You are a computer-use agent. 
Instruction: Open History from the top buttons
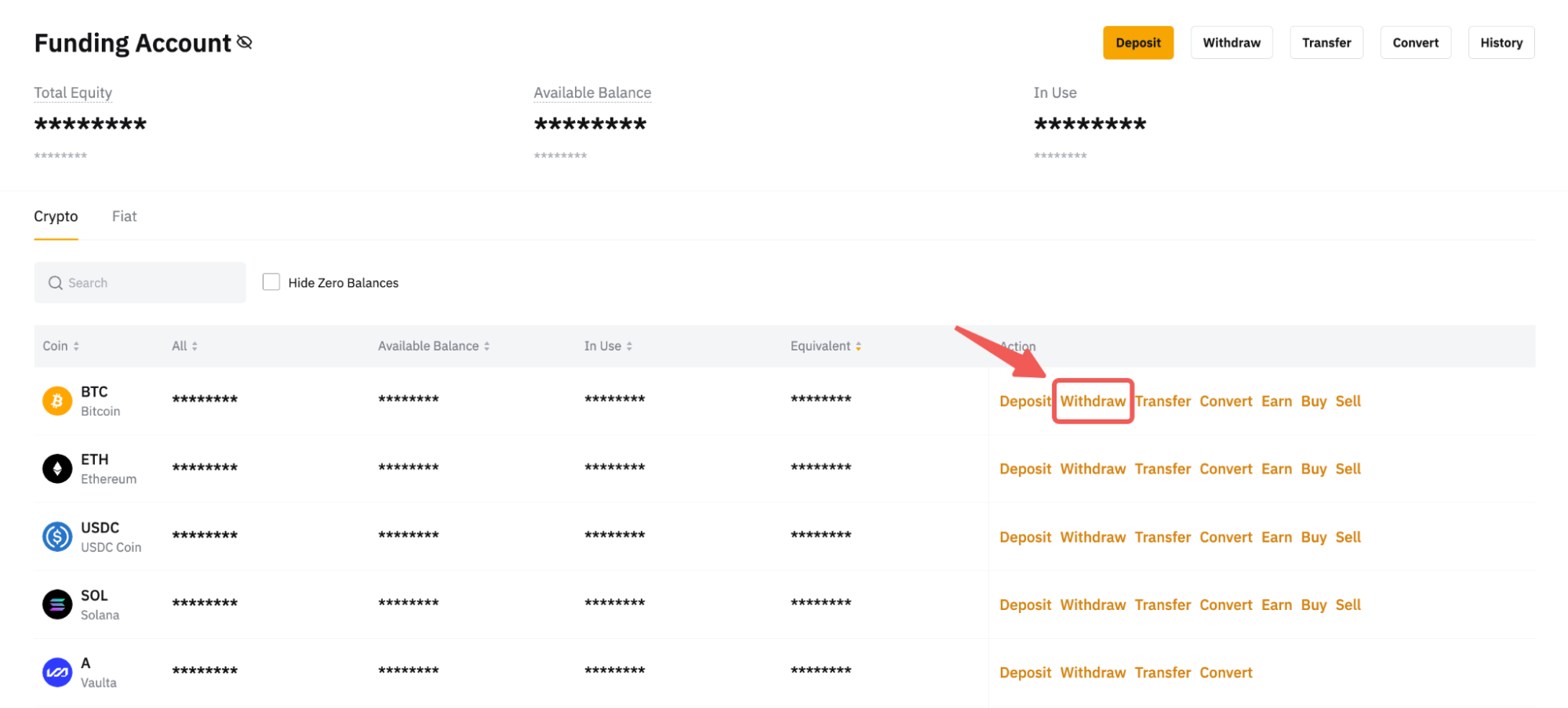point(1501,43)
